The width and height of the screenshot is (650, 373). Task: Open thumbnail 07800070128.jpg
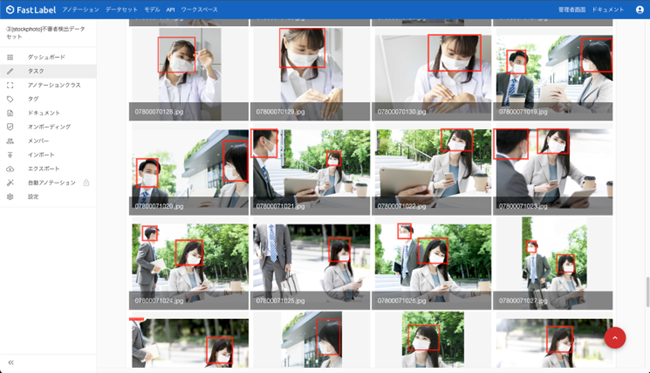[189, 74]
